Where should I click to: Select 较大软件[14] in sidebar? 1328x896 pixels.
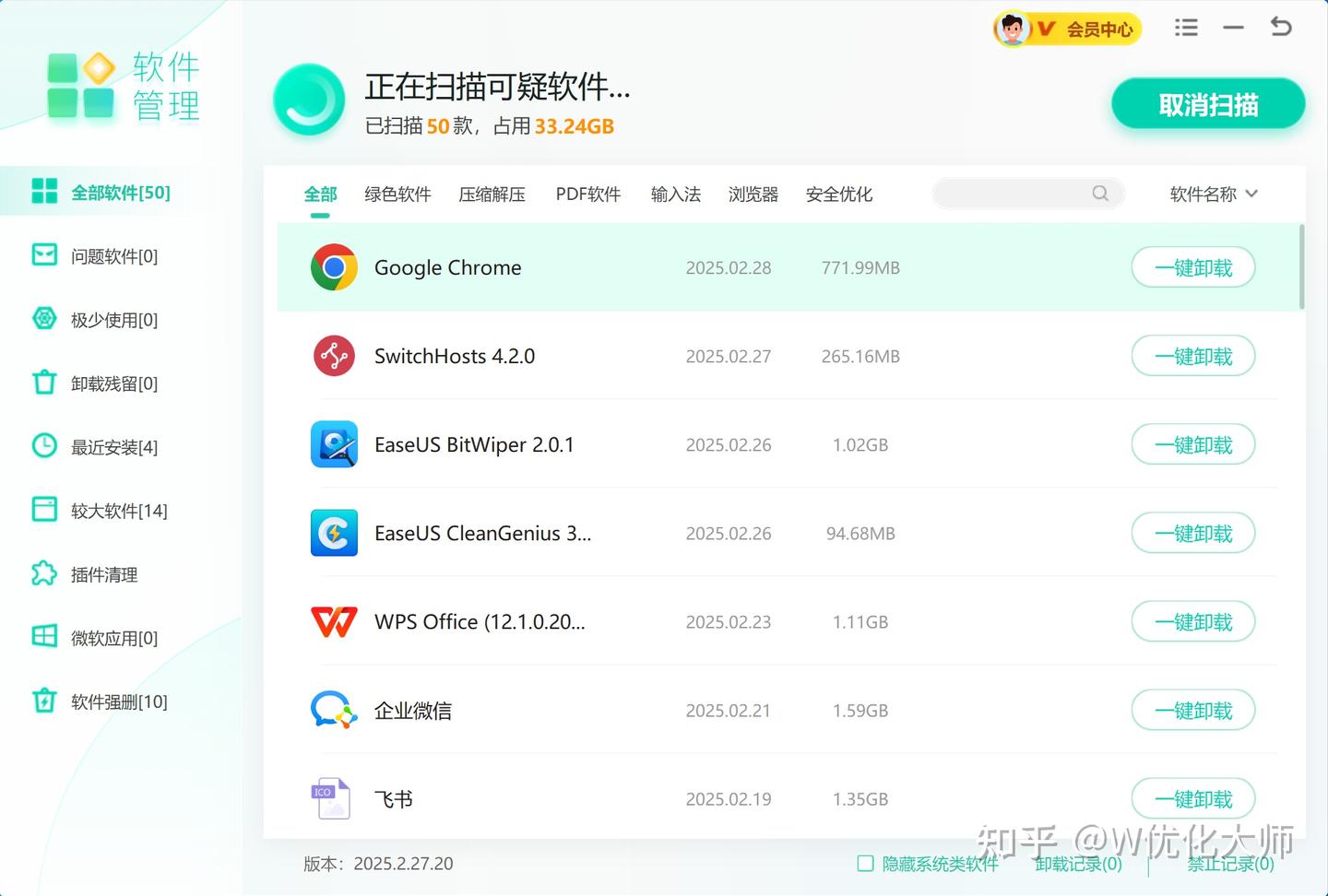point(119,510)
